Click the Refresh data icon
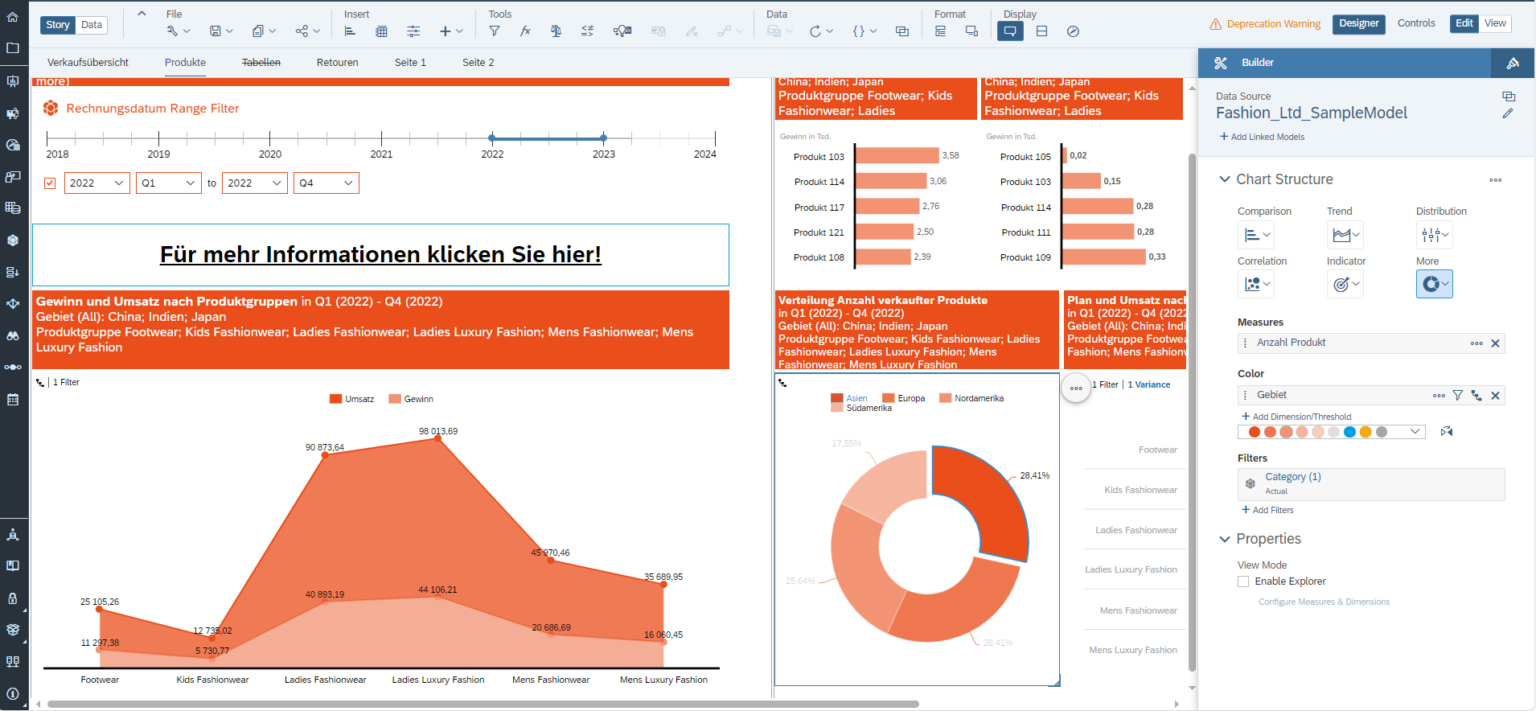 pos(816,31)
